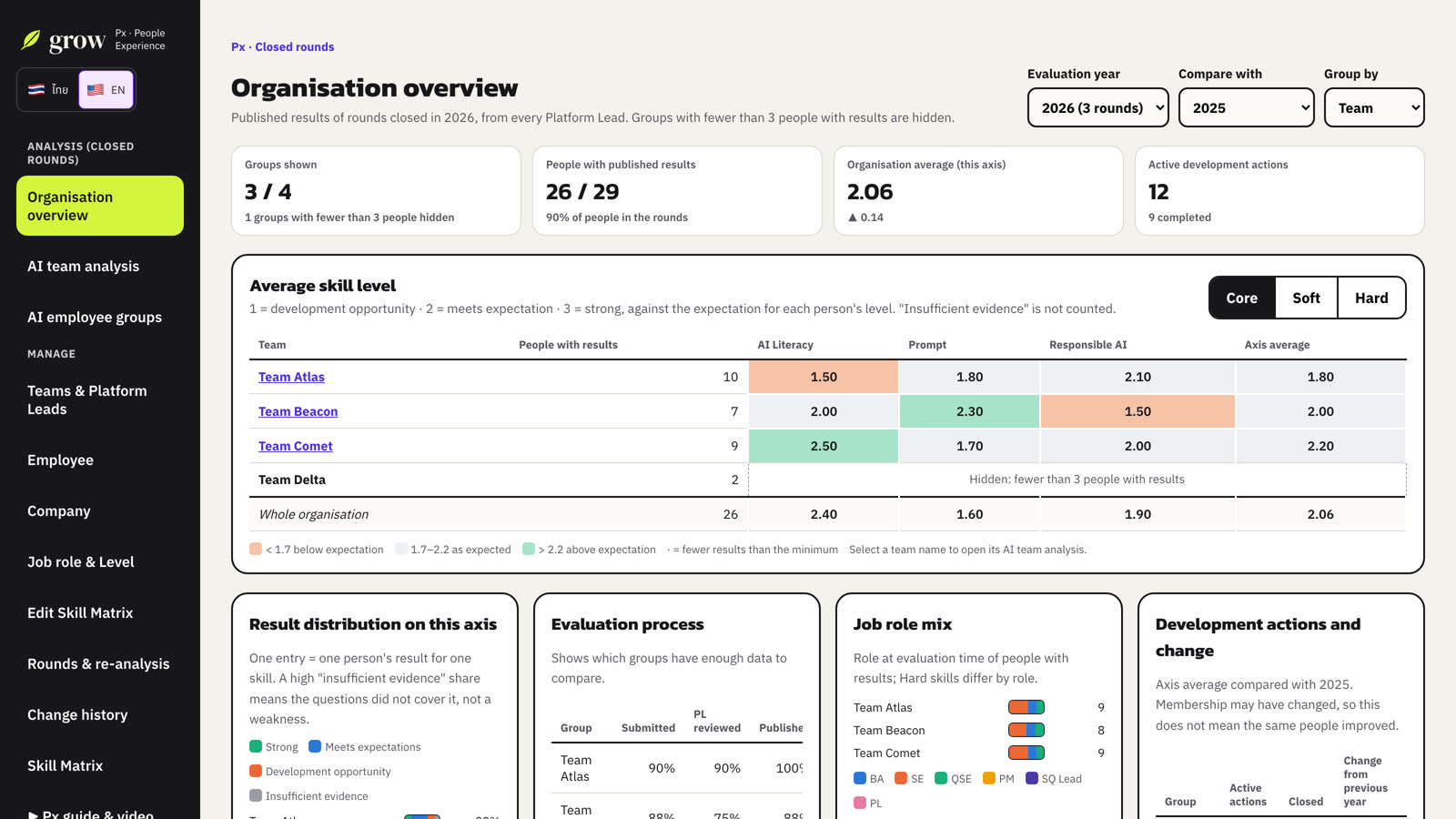This screenshot has width=1456, height=819.
Task: Click Team Comet job role mix bar
Action: click(x=1026, y=753)
